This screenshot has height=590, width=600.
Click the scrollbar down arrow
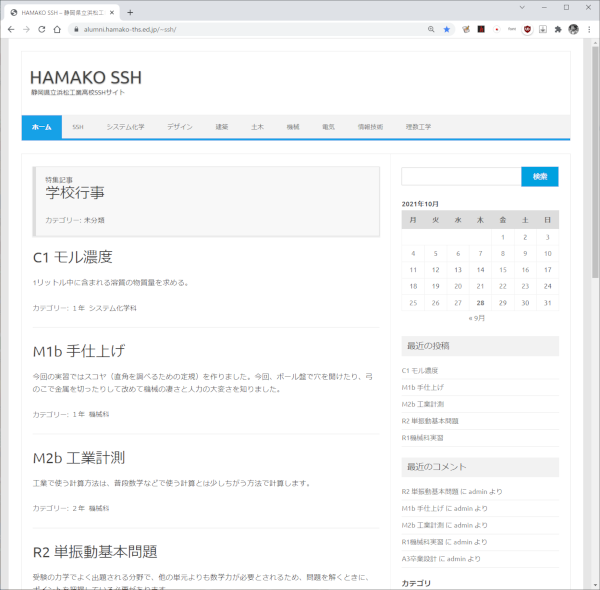tap(595, 585)
